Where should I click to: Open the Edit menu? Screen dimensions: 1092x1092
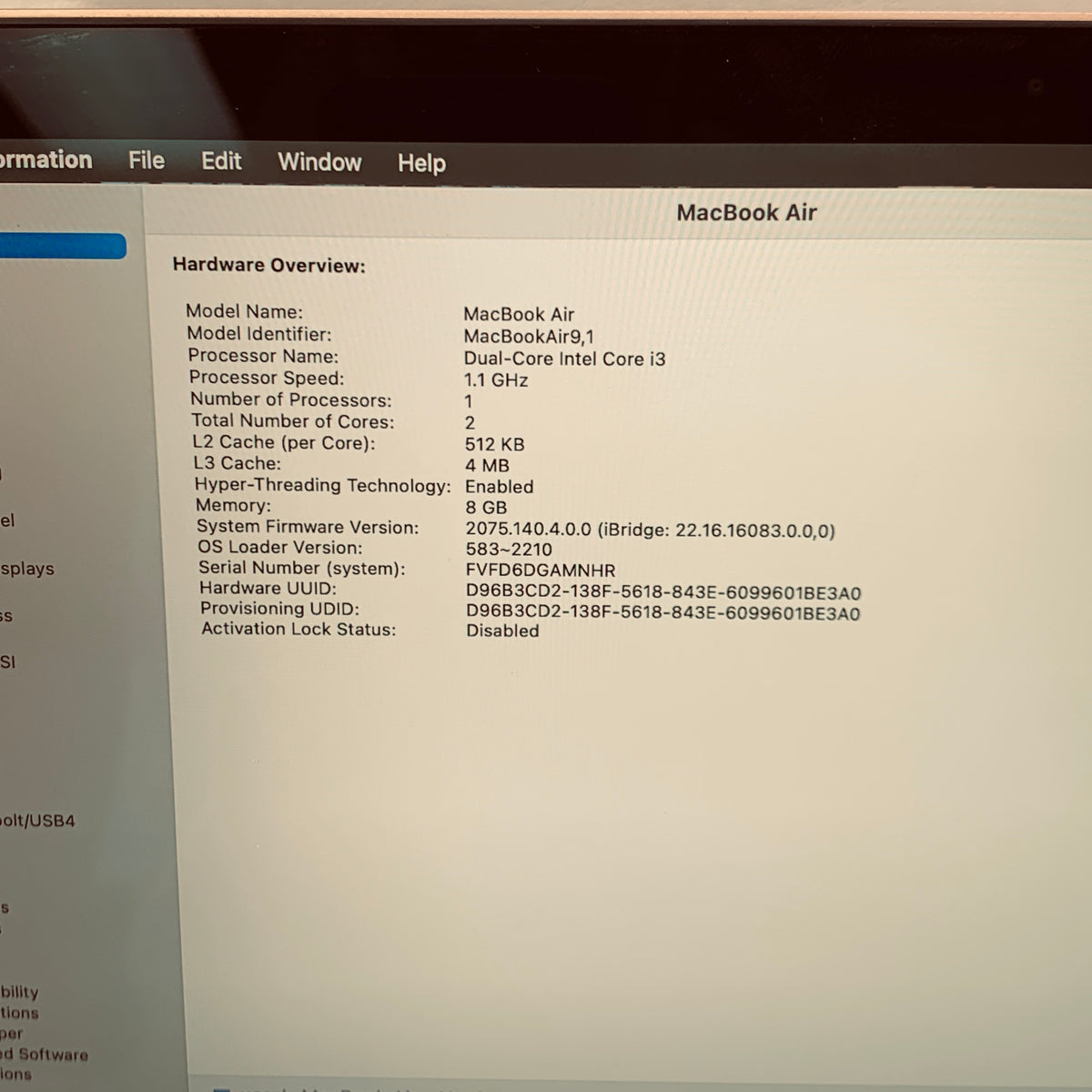pyautogui.click(x=221, y=162)
